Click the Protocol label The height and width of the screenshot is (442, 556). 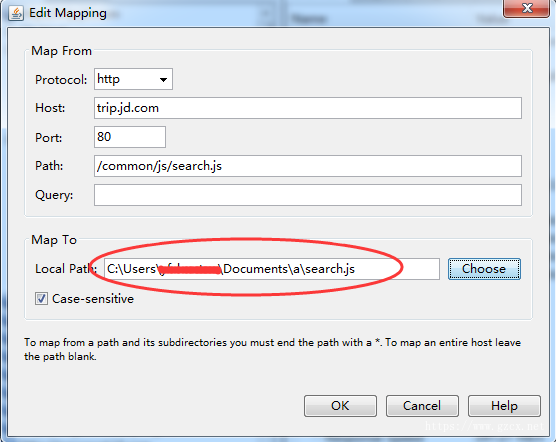(61, 80)
